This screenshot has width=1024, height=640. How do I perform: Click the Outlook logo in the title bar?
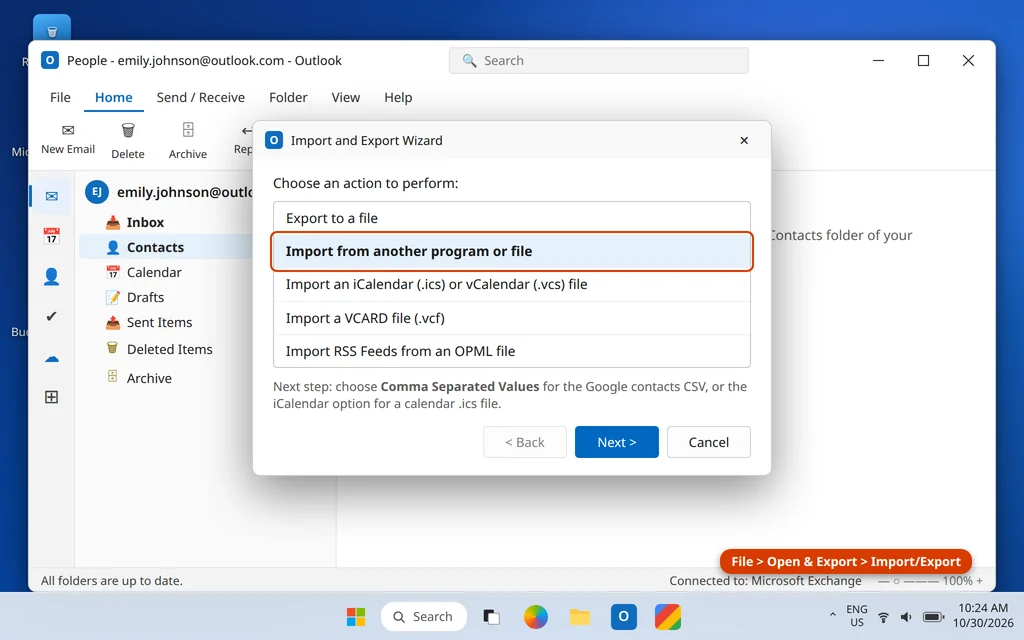[x=50, y=60]
